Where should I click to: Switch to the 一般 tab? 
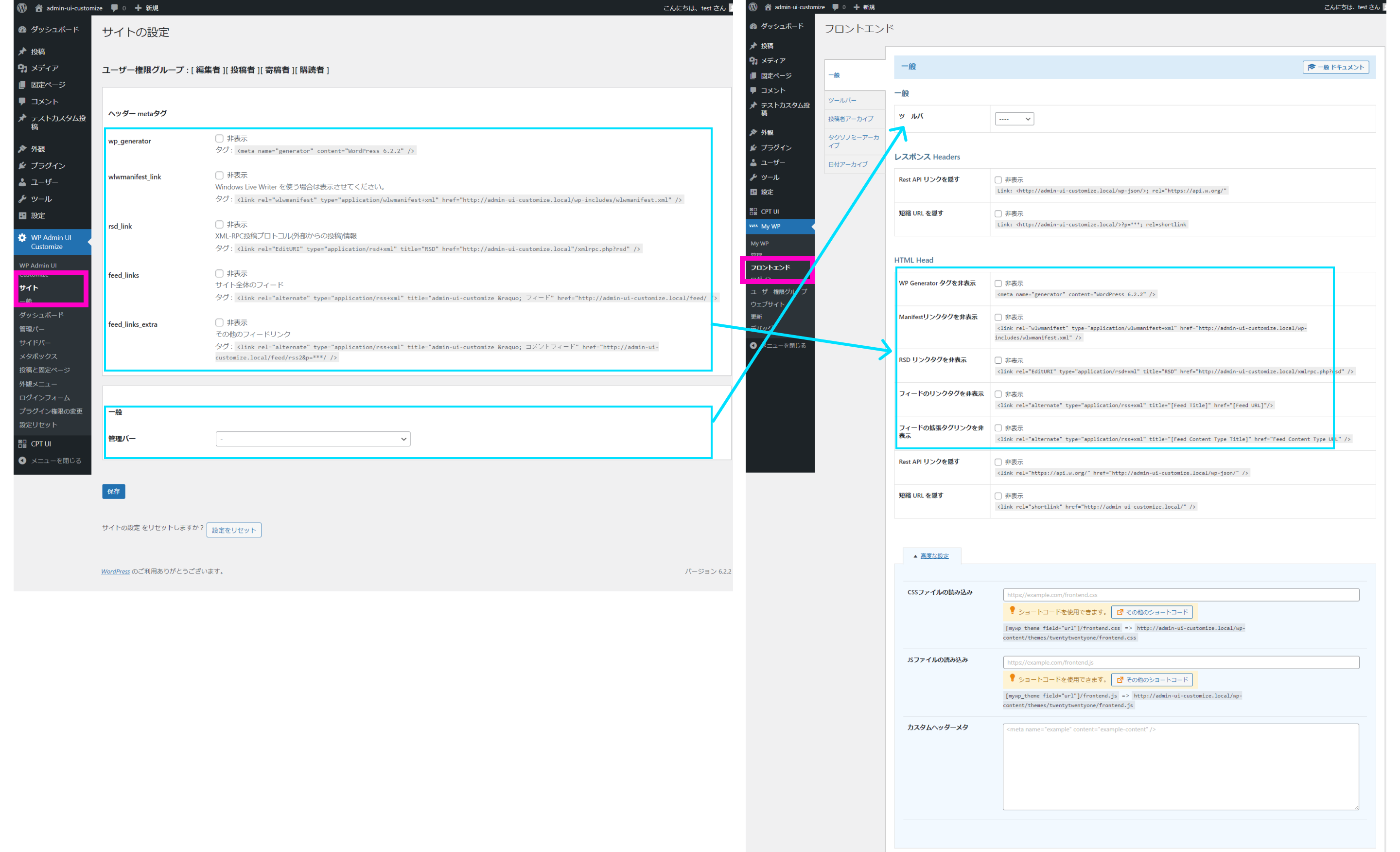pyautogui.click(x=834, y=74)
